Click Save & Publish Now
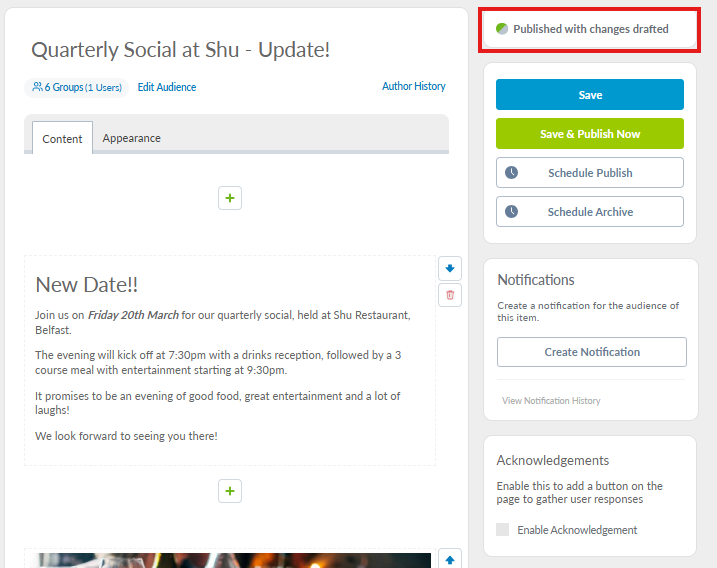This screenshot has width=717, height=568. [x=590, y=134]
